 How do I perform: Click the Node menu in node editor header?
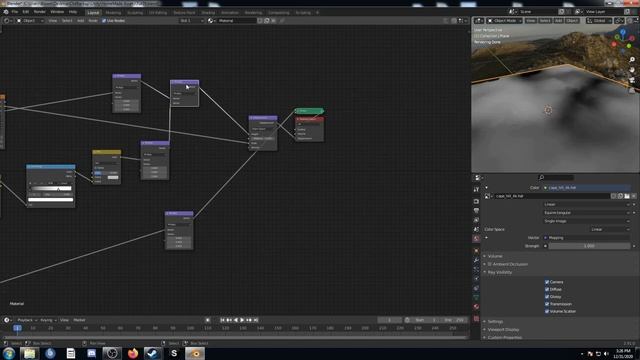[93, 20]
